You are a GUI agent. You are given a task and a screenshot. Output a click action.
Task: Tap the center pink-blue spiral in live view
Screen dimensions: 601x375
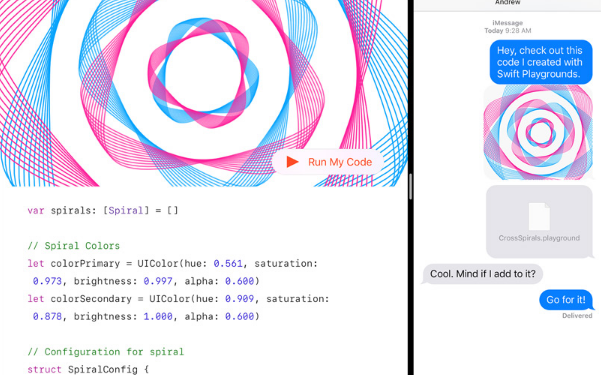pos(203,73)
